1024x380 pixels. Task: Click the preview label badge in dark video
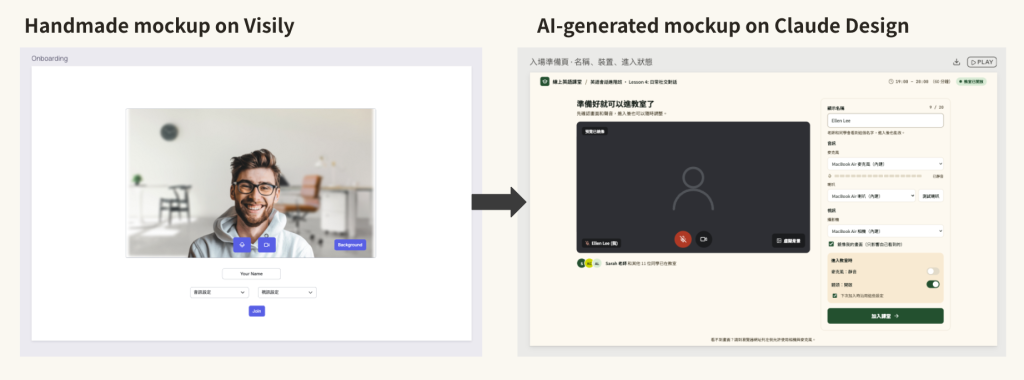tap(595, 131)
